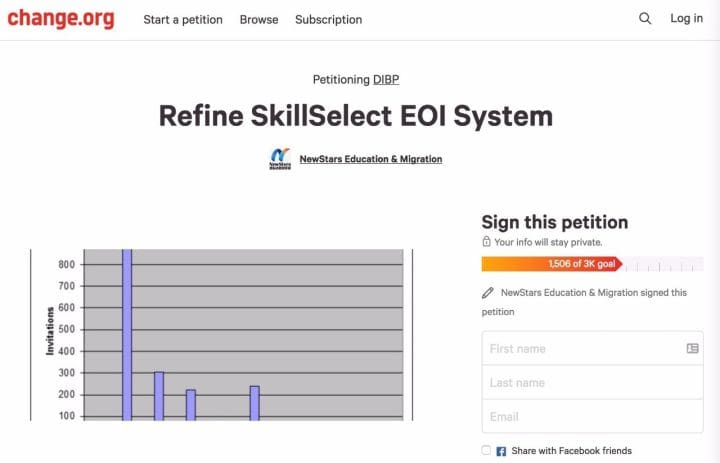This screenshot has width=720, height=463.
Task: Click the change.org logo
Action: pos(61,19)
